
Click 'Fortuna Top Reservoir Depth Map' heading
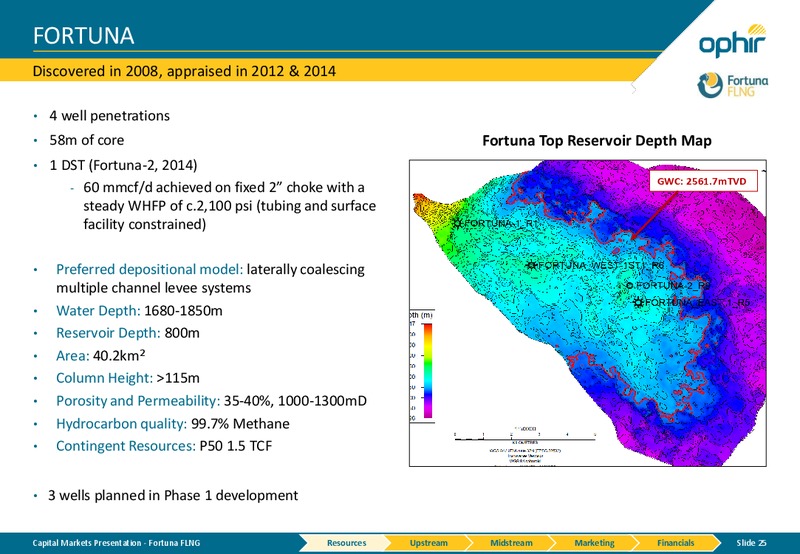596,140
